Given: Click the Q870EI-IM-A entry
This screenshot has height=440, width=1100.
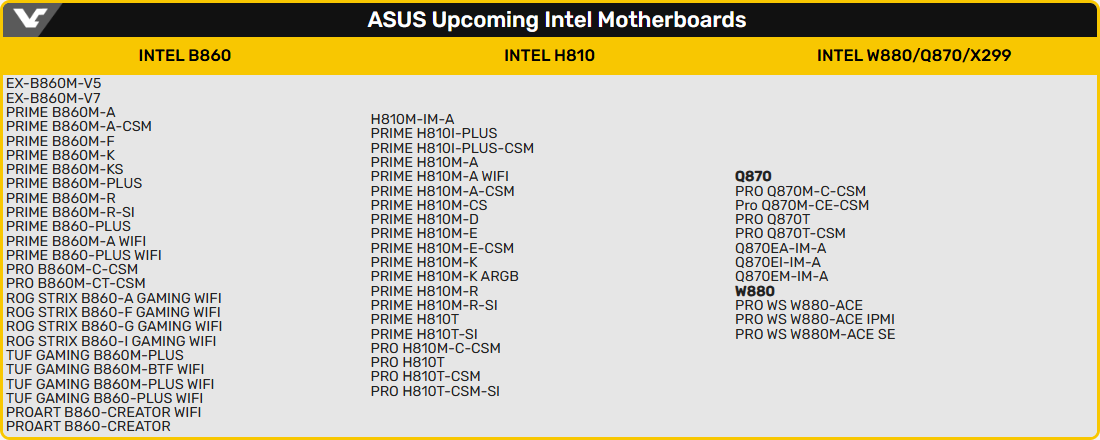Looking at the screenshot, I should 781,262.
